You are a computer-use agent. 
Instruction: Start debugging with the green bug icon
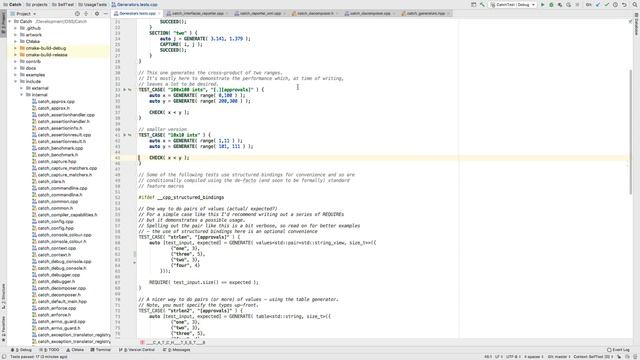click(551, 4)
